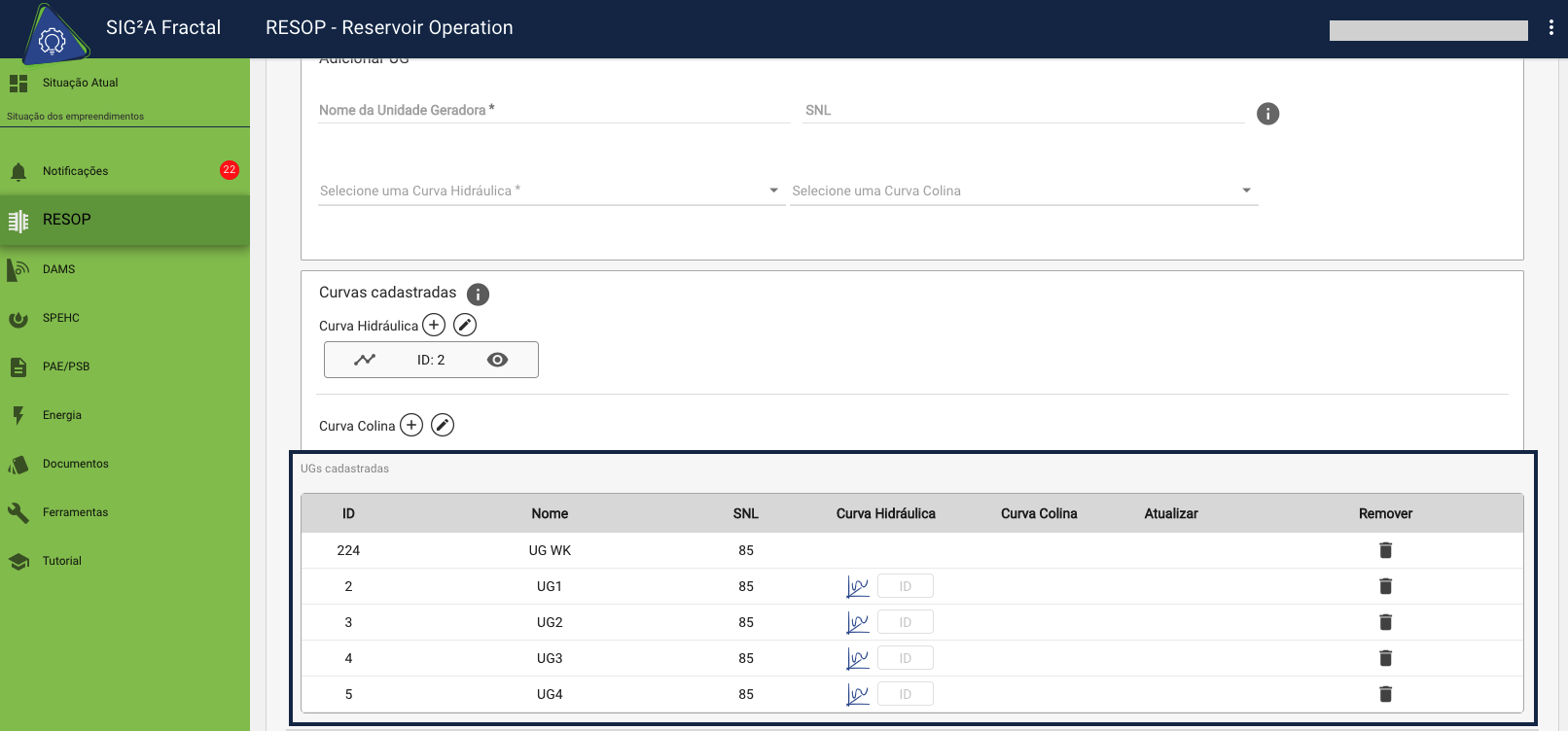Screen dimensions: 1568x731
Task: Edit Curva Colina with pencil icon
Action: [443, 425]
